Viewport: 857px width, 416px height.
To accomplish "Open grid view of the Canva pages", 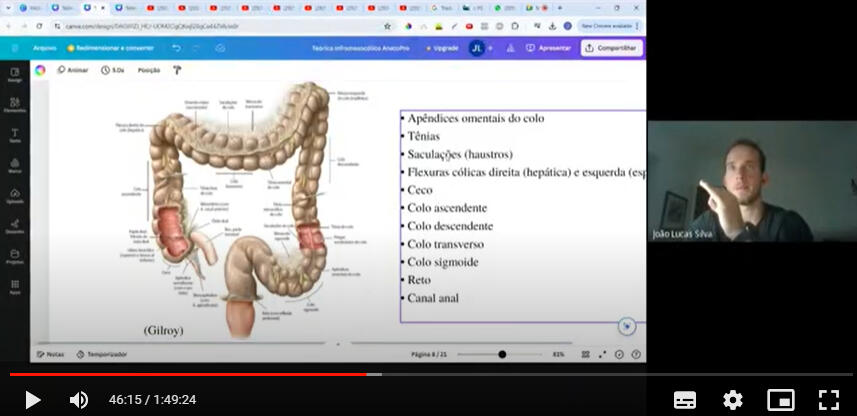I will coord(585,354).
